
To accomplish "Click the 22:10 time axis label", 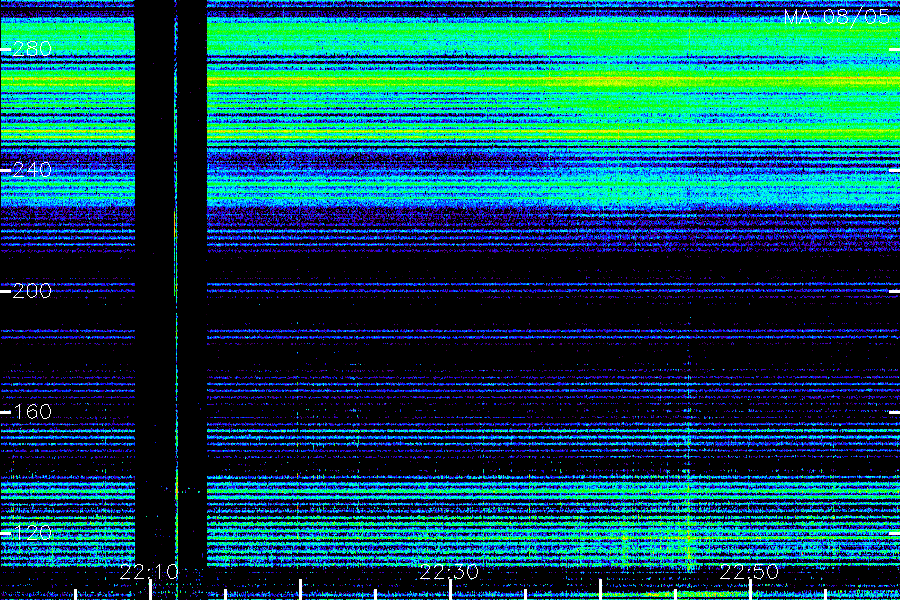I will [149, 572].
